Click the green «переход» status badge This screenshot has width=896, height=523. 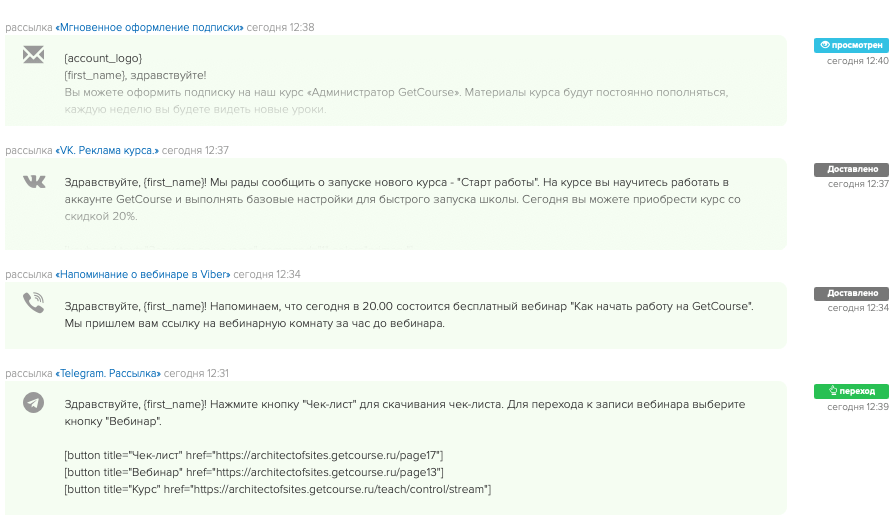851,391
